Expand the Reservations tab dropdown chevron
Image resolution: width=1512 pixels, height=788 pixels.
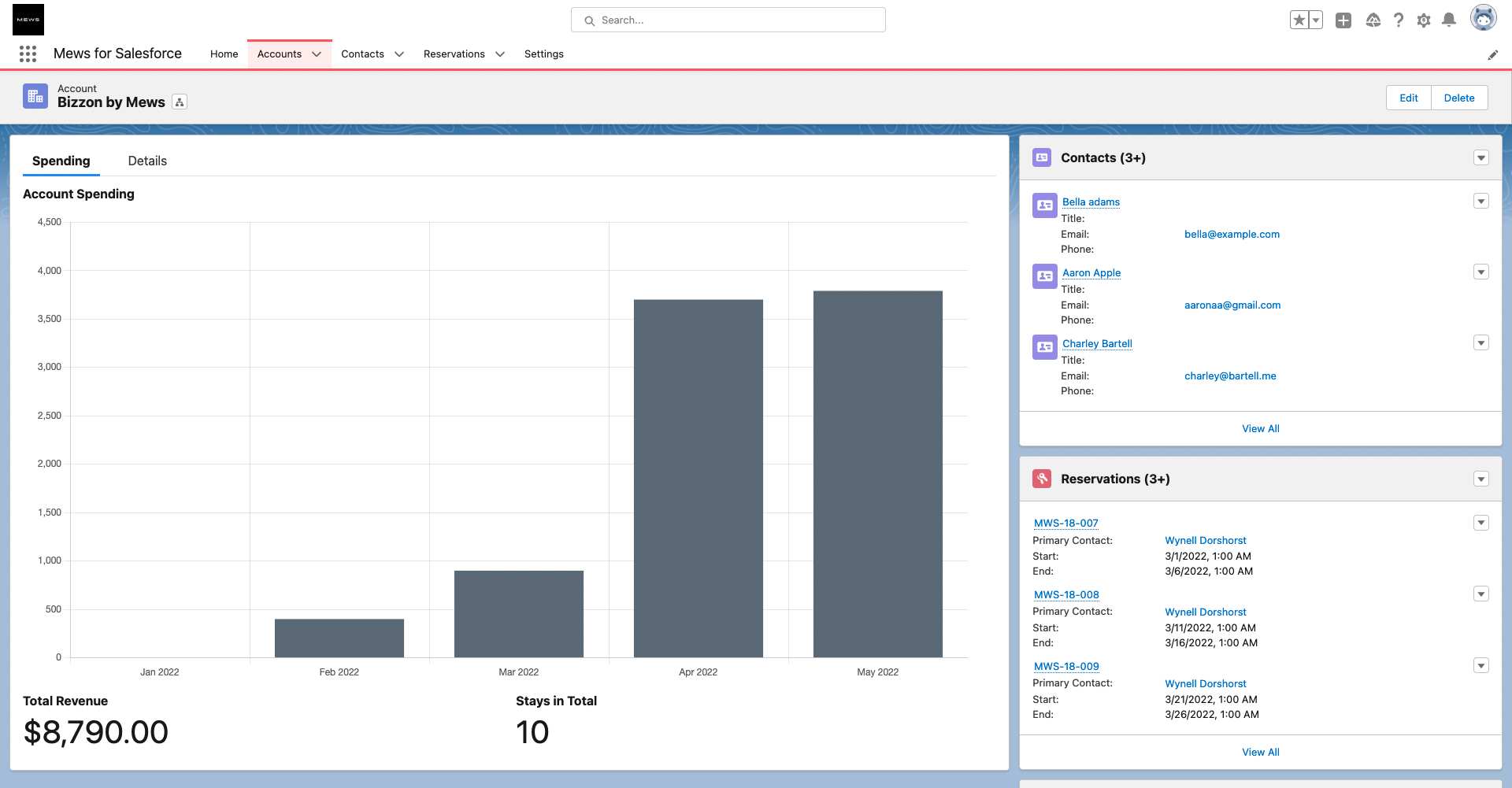tap(500, 54)
